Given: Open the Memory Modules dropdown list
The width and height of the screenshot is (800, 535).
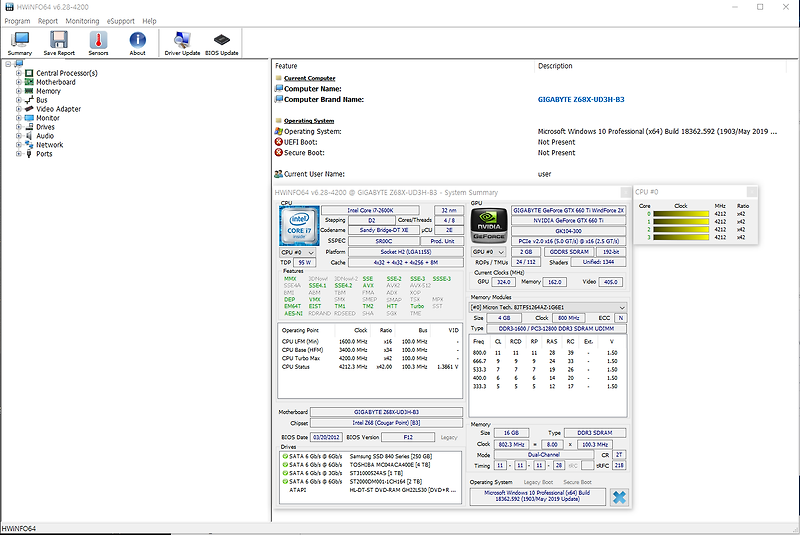Looking at the screenshot, I should coord(548,308).
